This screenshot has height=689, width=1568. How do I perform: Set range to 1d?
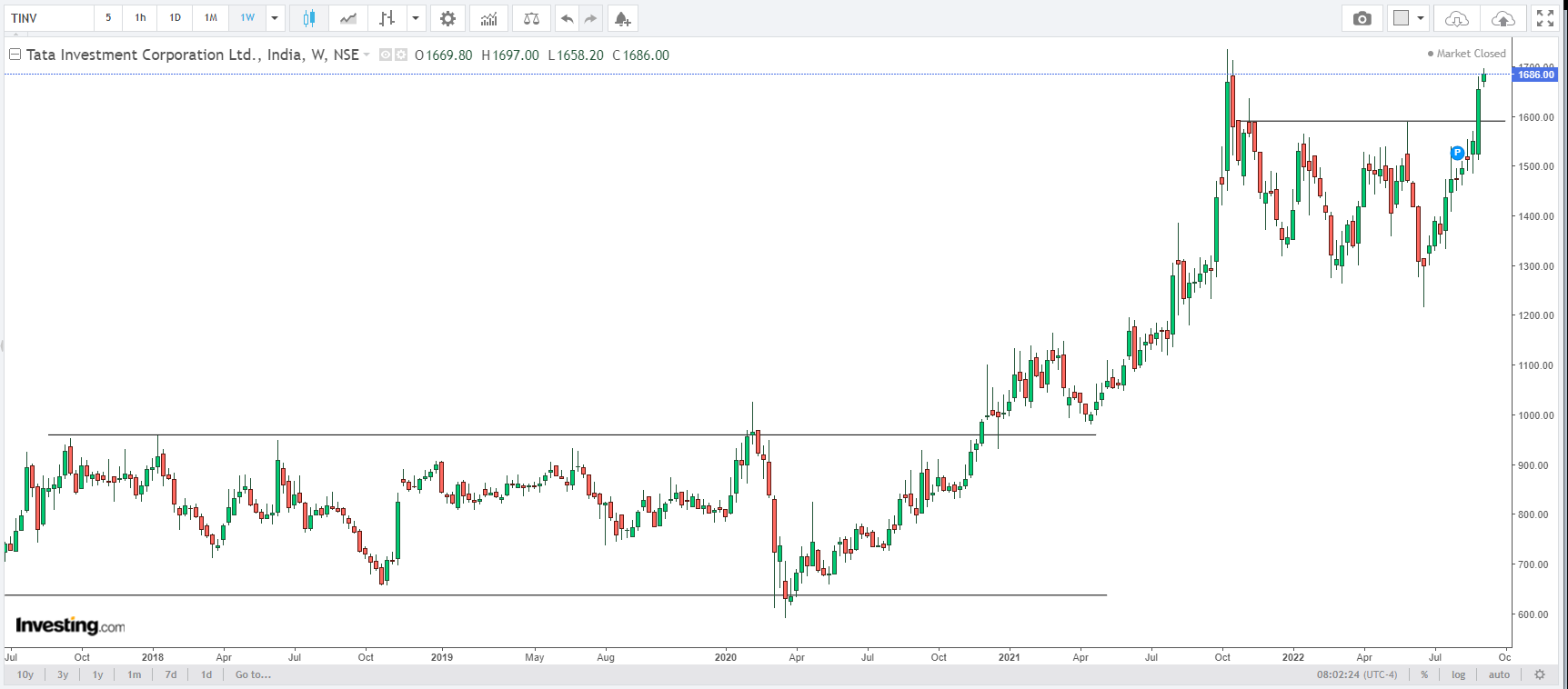(x=206, y=674)
